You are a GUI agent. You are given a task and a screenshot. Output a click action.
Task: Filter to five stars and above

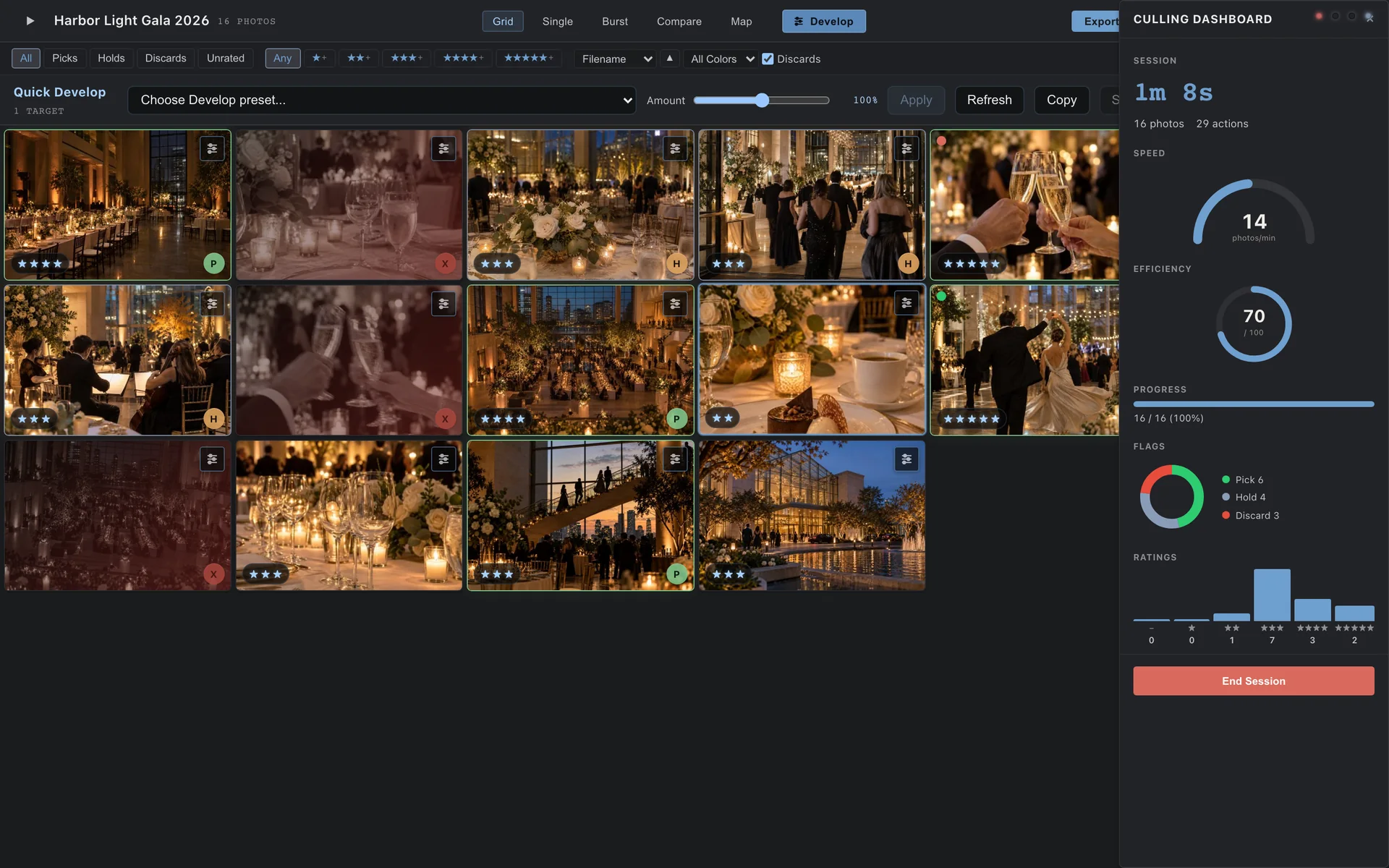tap(529, 58)
